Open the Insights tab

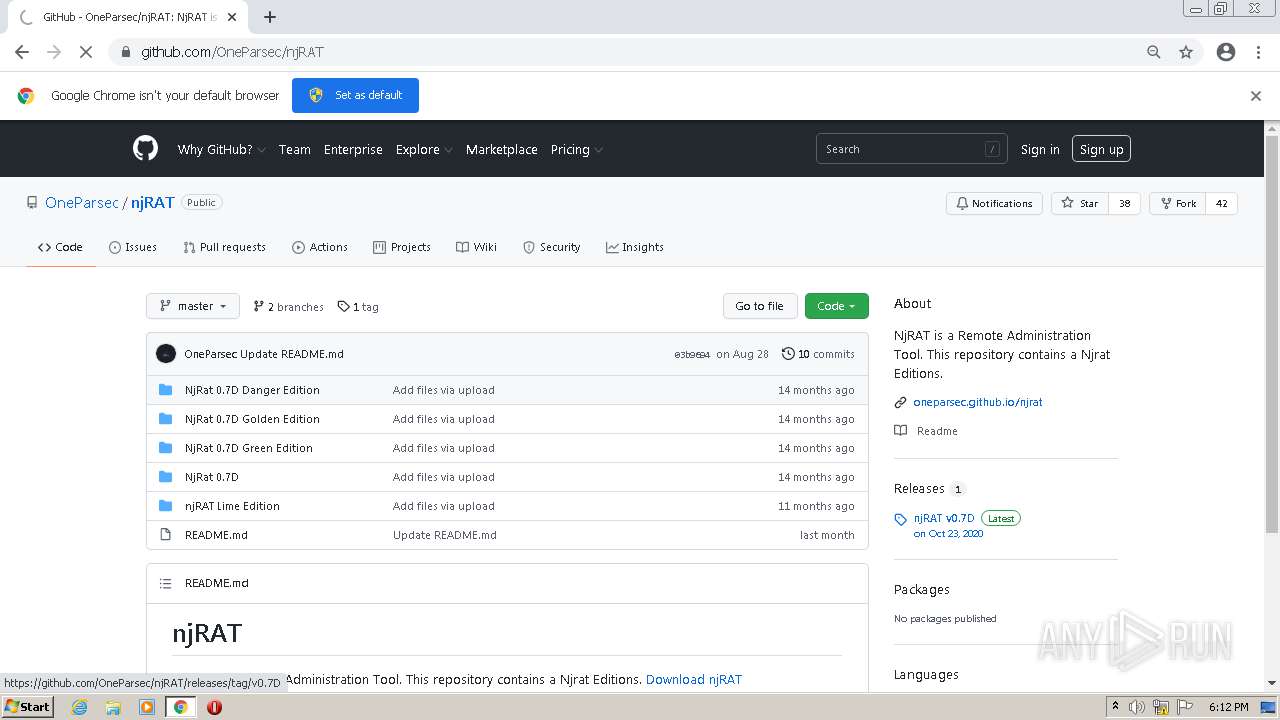click(635, 247)
